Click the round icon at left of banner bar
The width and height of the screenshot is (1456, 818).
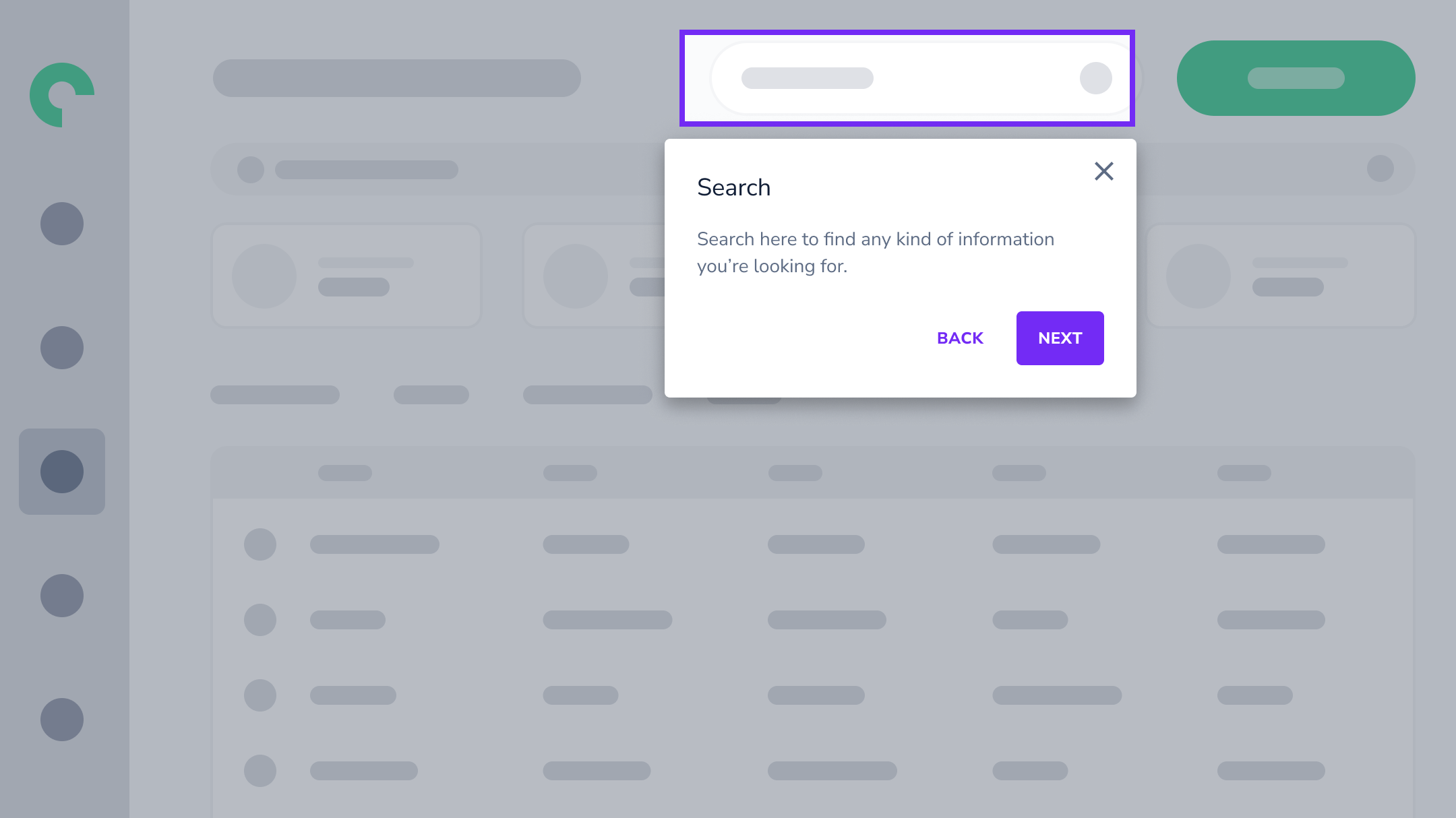[251, 170]
